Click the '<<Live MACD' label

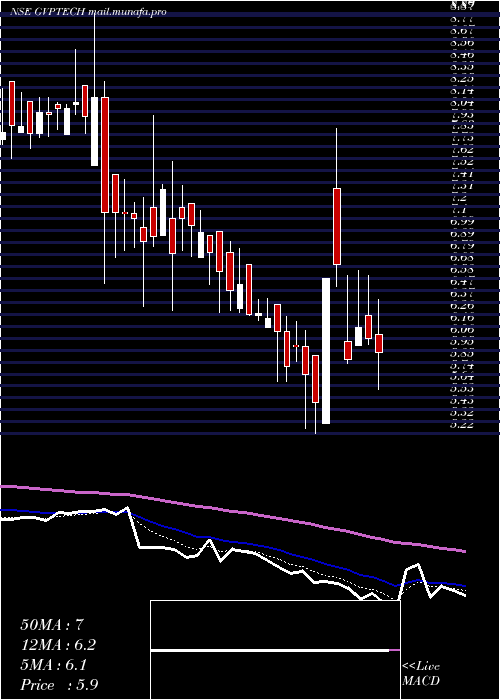(421, 674)
